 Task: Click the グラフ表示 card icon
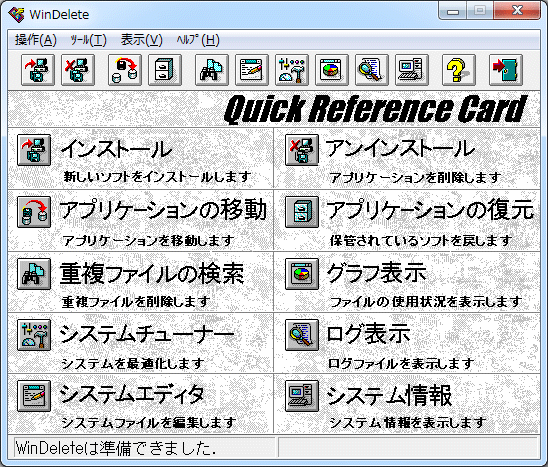click(302, 274)
